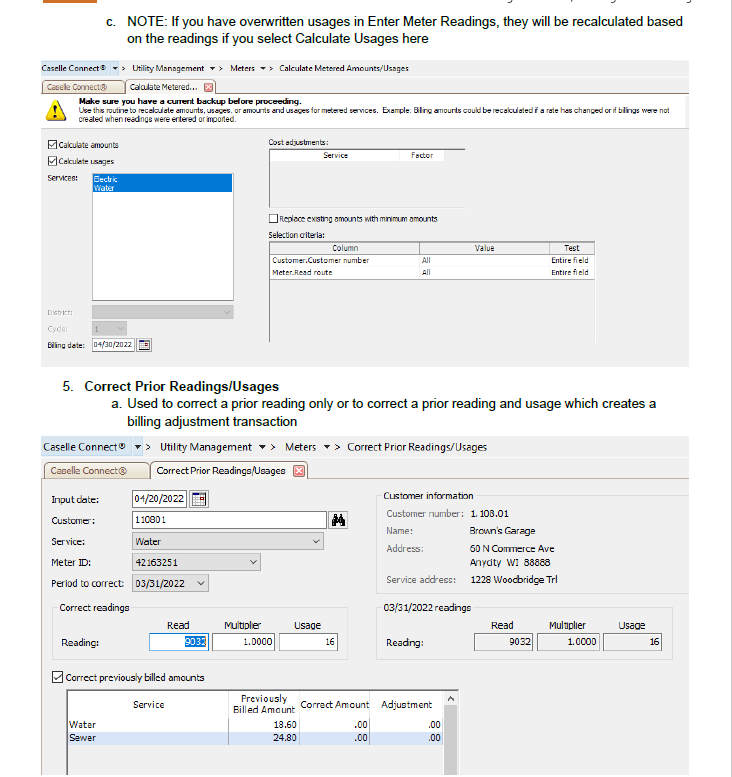
Task: Open Period to correct dropdown 03/31/2022
Action: pyautogui.click(x=170, y=583)
